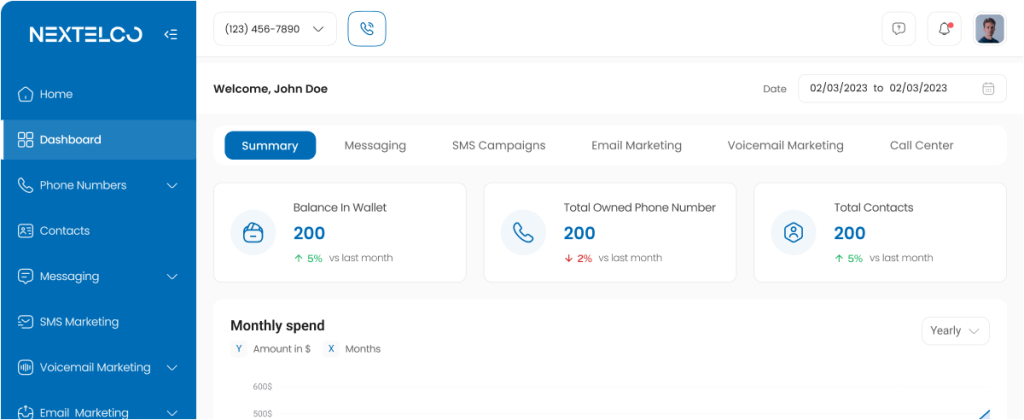1024x420 pixels.
Task: Switch to the SMS Campaigns tab
Action: (x=498, y=145)
